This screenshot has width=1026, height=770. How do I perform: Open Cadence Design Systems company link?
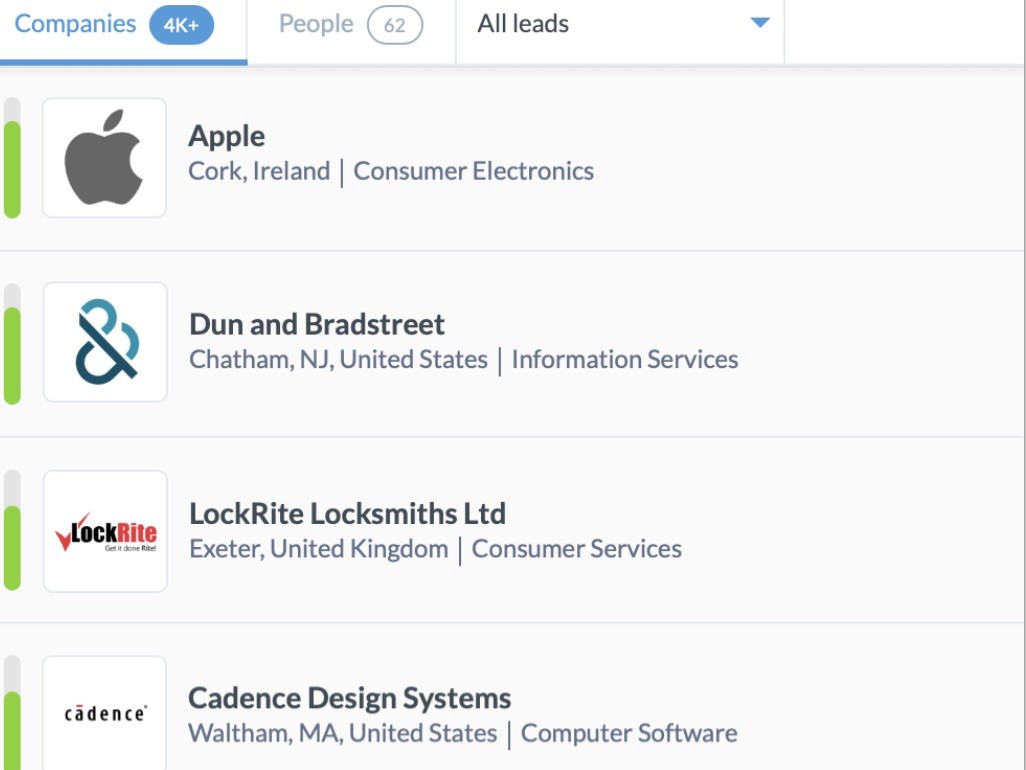(x=349, y=698)
